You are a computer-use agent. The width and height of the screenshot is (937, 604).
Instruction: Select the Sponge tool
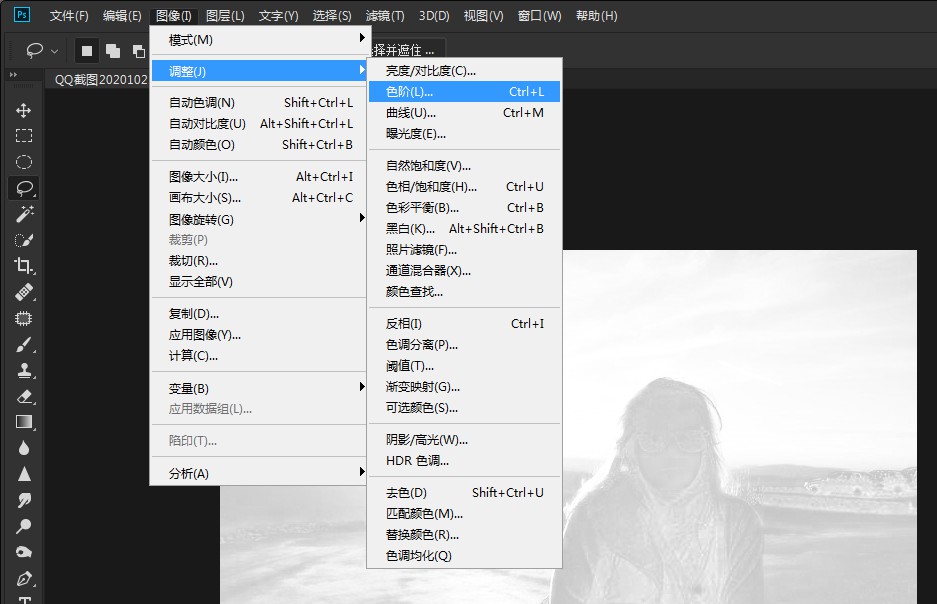click(x=24, y=552)
